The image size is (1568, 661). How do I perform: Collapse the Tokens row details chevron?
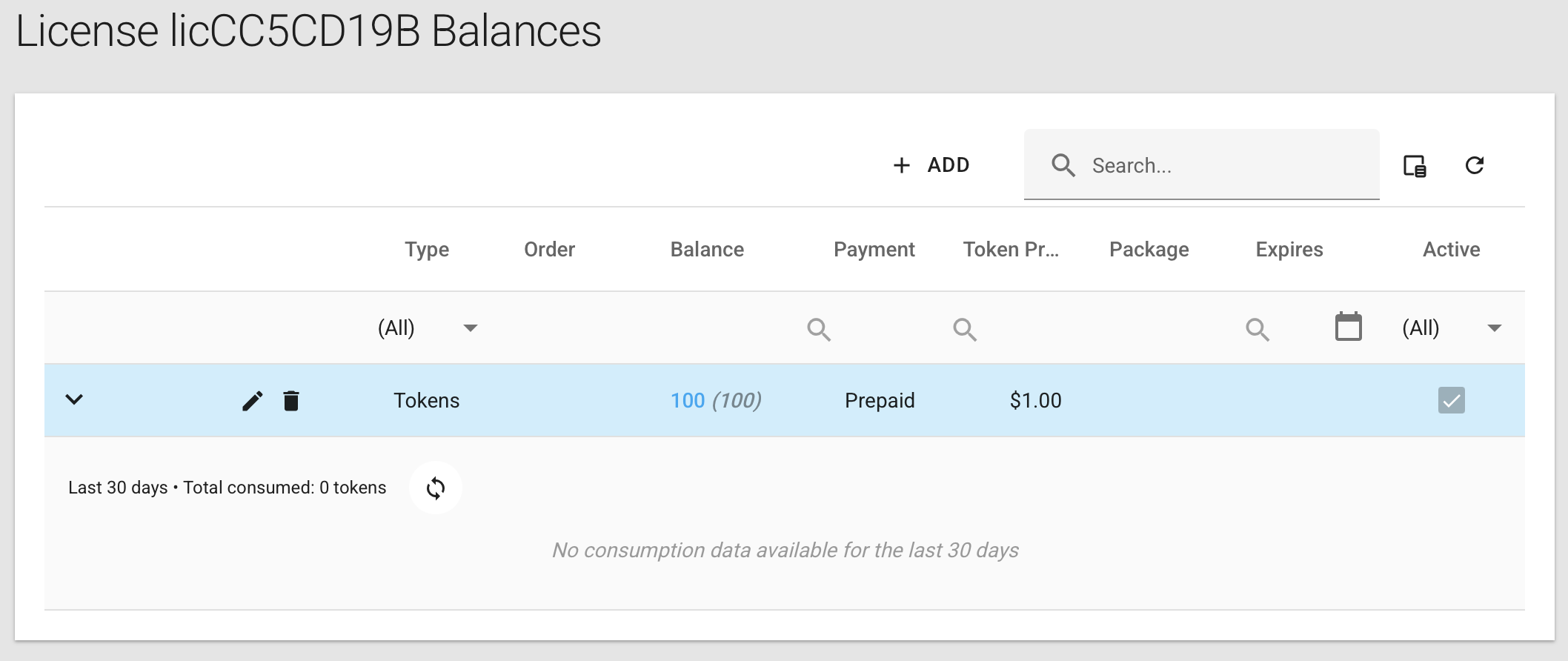tap(74, 400)
